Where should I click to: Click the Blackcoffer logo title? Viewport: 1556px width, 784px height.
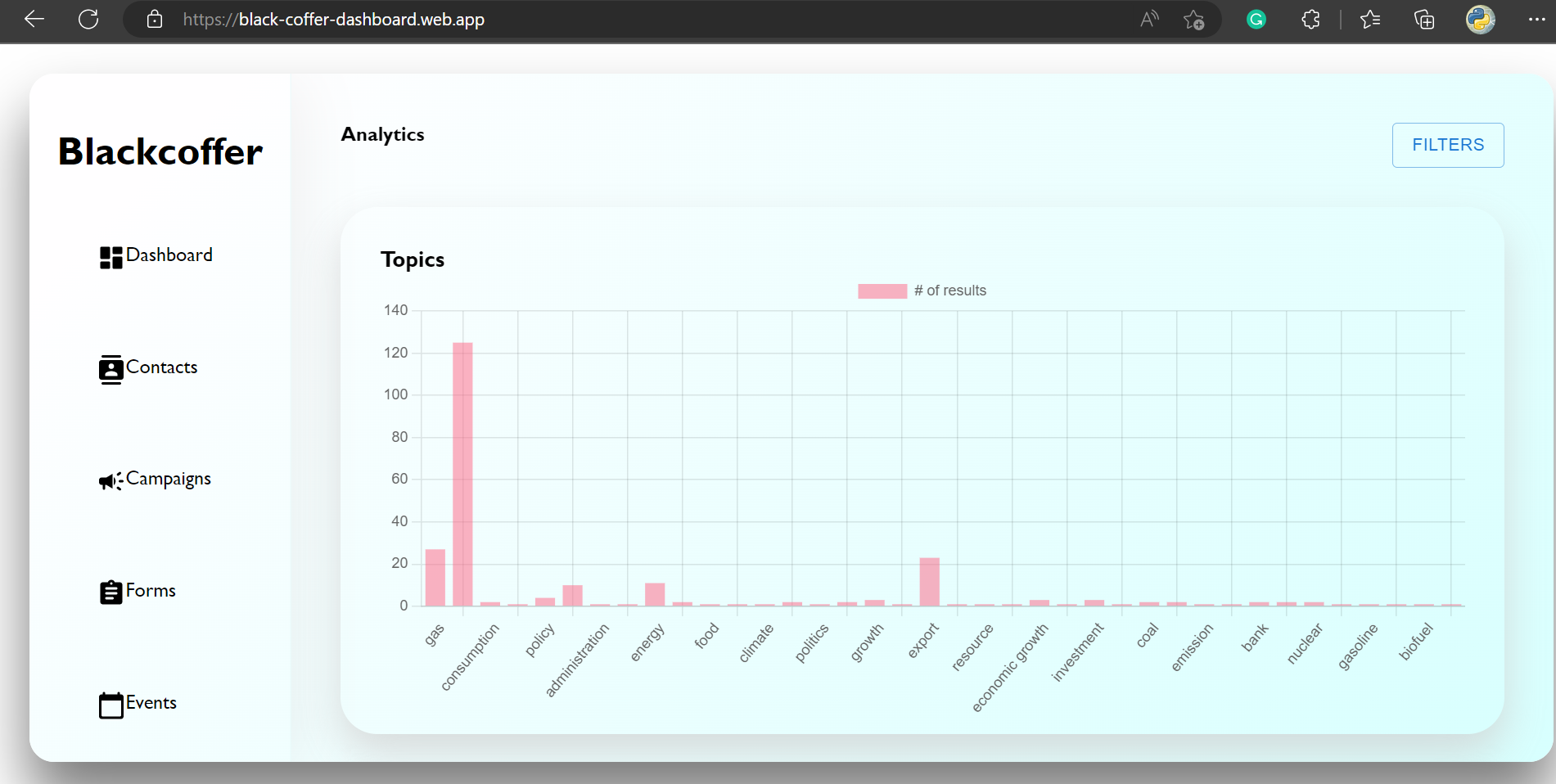[160, 152]
